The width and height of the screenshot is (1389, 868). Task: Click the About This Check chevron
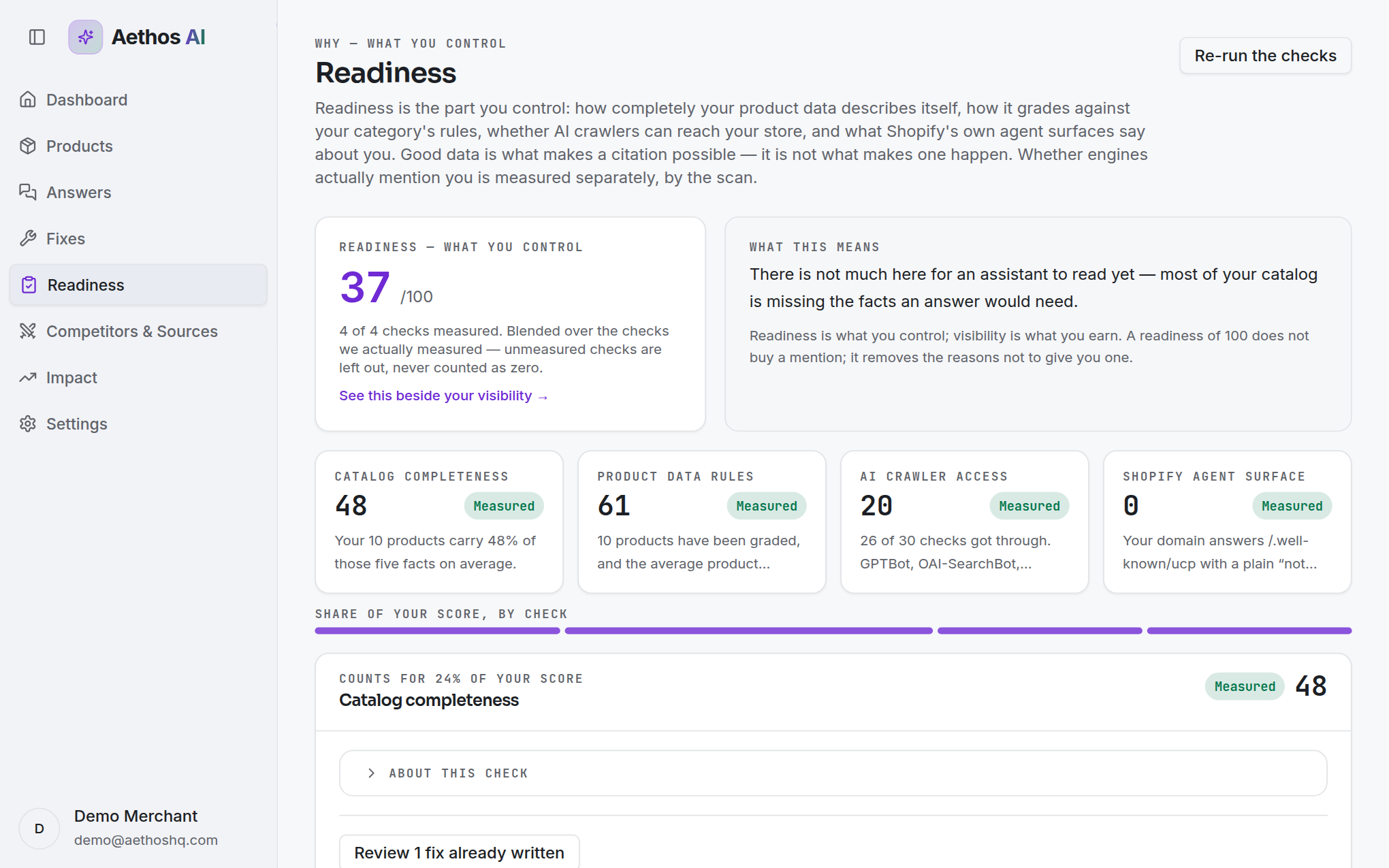tap(371, 773)
